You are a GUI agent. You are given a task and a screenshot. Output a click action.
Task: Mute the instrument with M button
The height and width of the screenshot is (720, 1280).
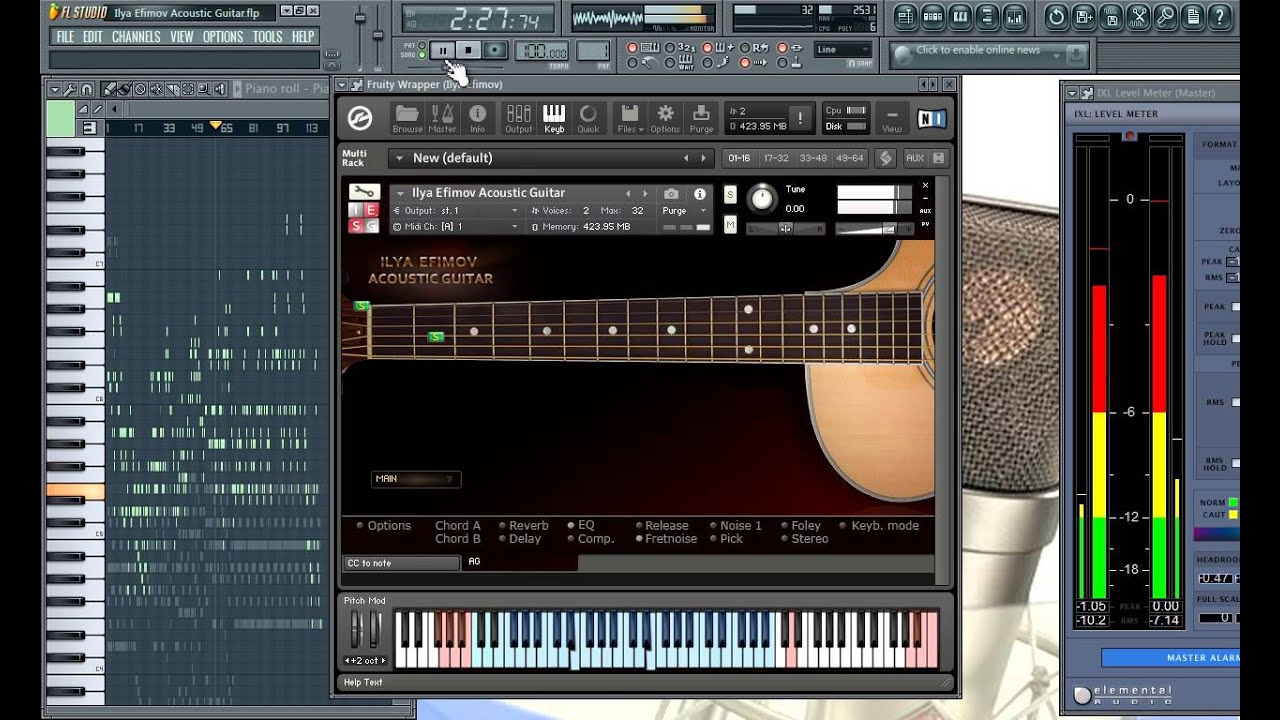pyautogui.click(x=730, y=225)
